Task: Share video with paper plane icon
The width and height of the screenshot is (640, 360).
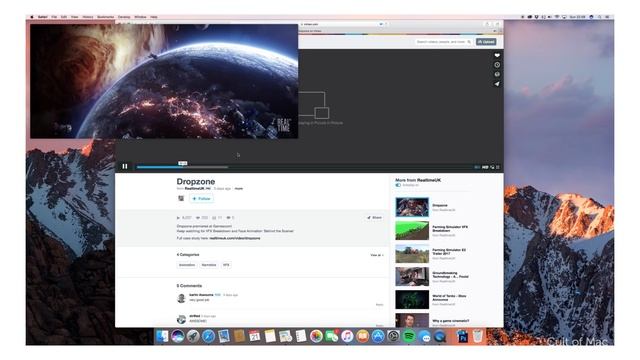Action: (x=497, y=84)
